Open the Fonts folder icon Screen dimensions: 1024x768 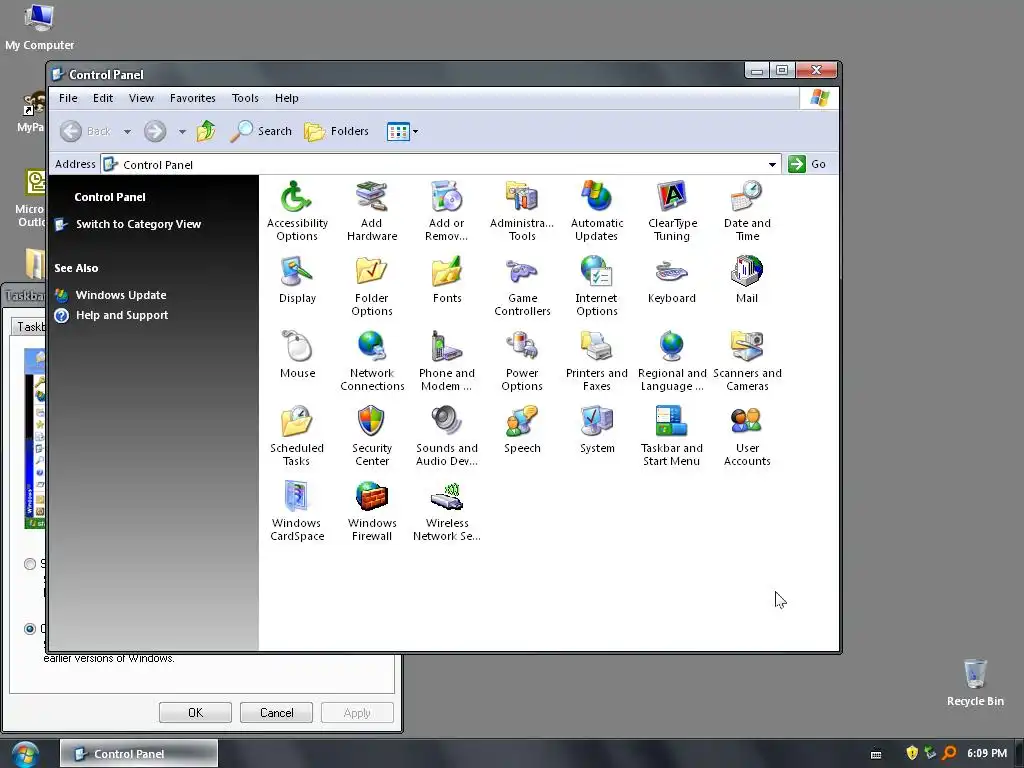[447, 280]
